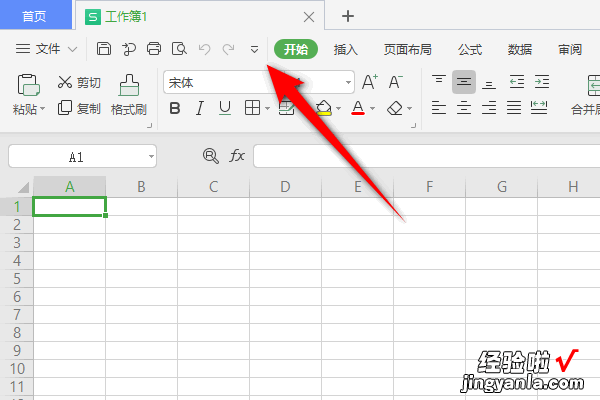This screenshot has height=400, width=600.
Task: Click the formula bar zoom magnifier icon
Action: (211, 156)
